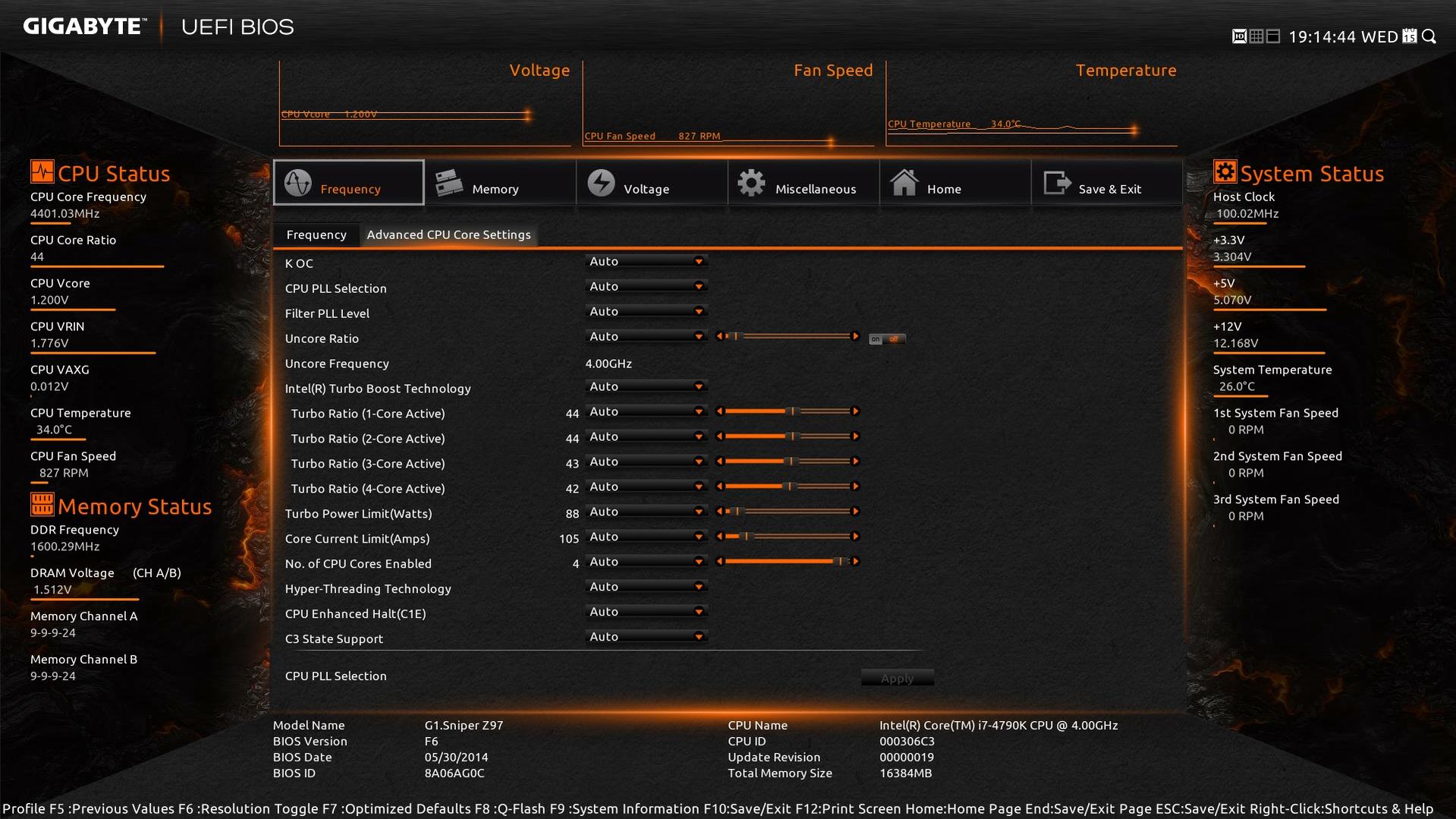Open the Voltage section with the lightning icon
Screen dimensions: 1456x819
652,182
